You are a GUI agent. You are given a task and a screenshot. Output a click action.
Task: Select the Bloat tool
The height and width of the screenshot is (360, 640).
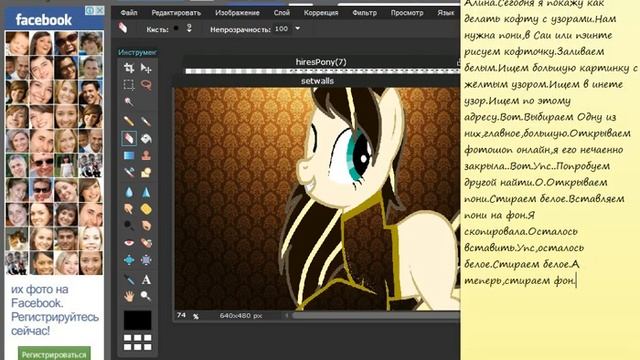pos(129,260)
